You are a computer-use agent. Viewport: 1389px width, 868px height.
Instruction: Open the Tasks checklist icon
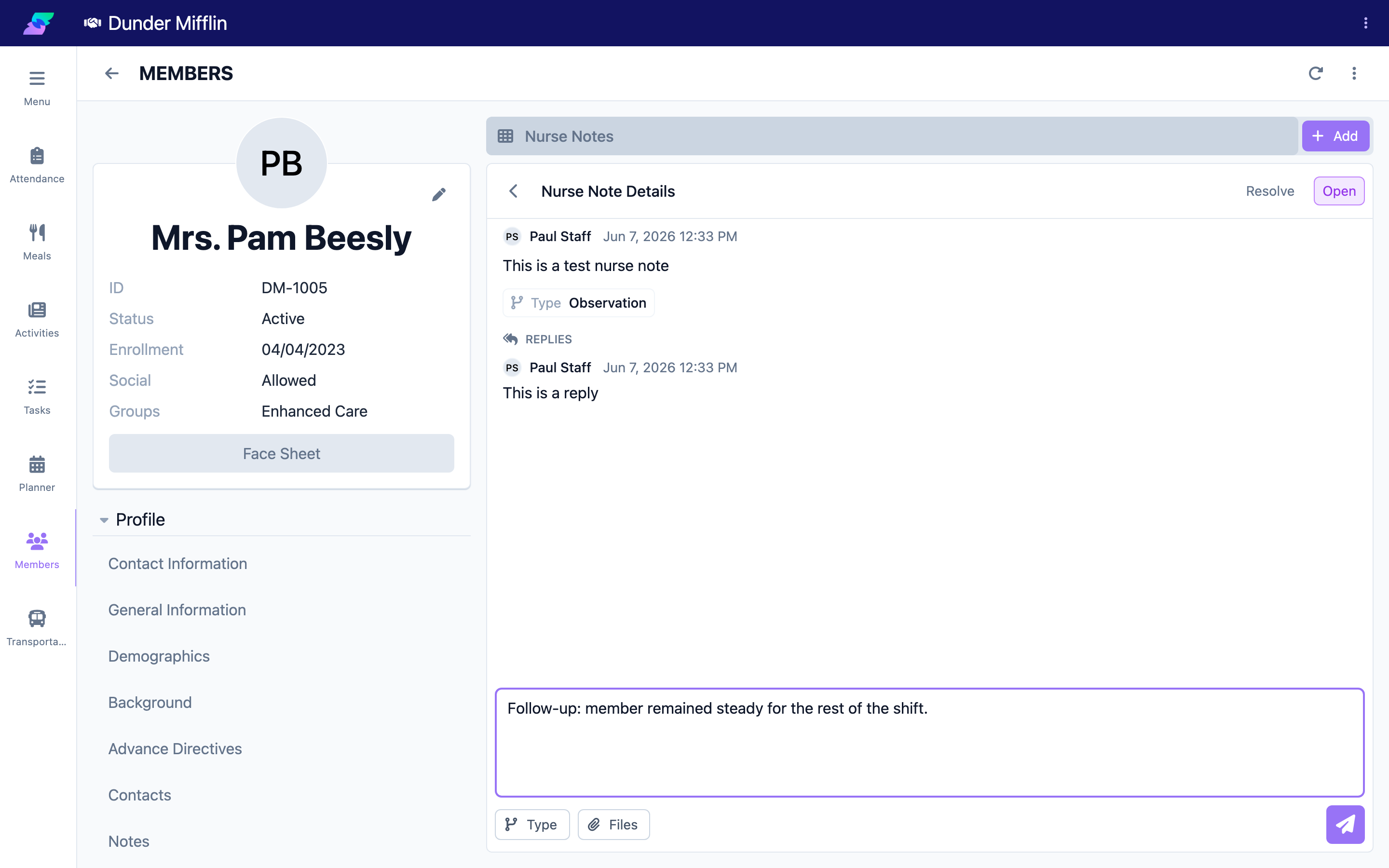(x=37, y=387)
